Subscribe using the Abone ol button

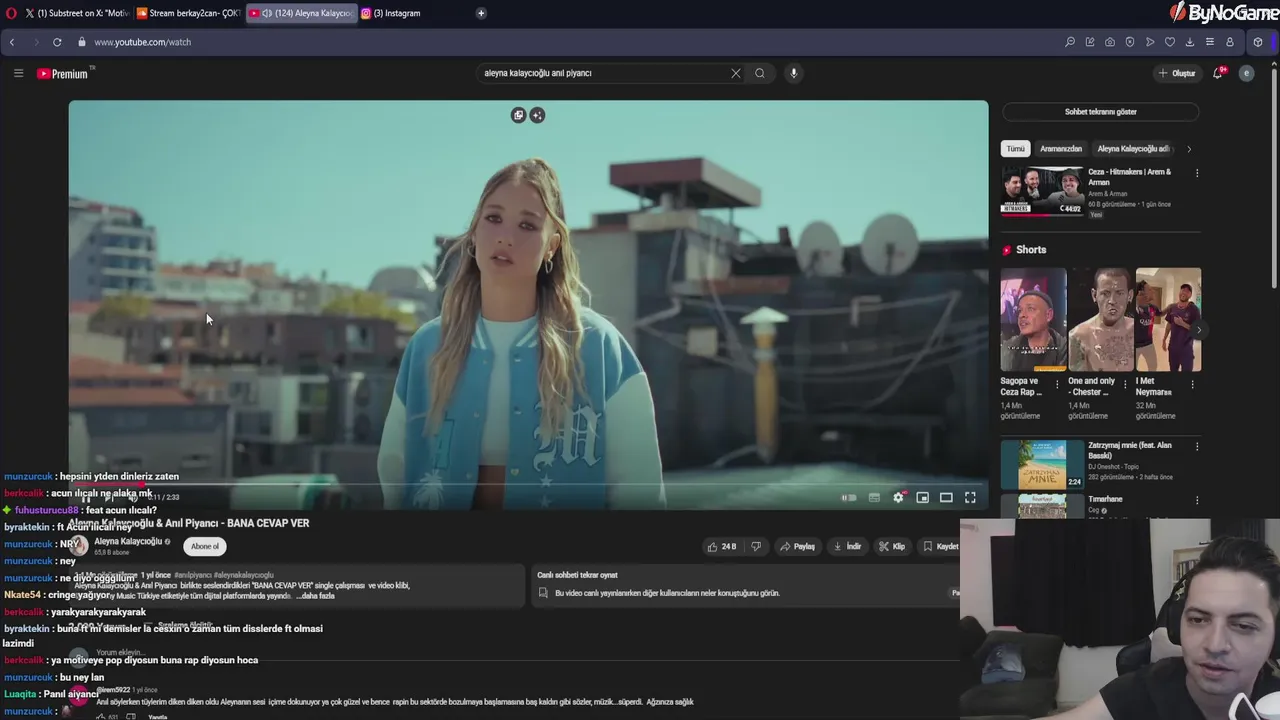click(x=205, y=546)
